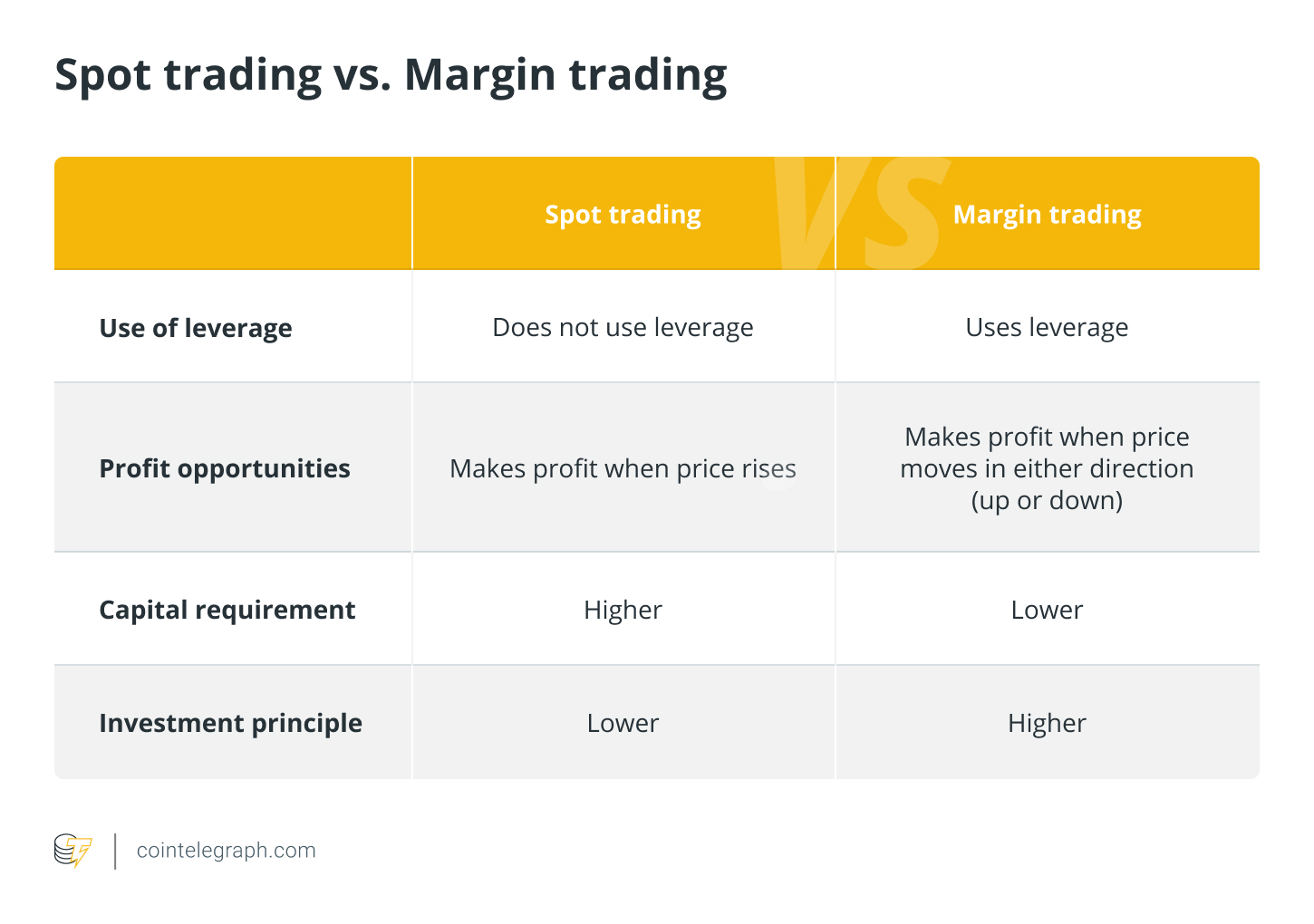Viewport: 1314px width, 924px height.
Task: Select "Higher" in the Investment principle row
Action: [1047, 723]
